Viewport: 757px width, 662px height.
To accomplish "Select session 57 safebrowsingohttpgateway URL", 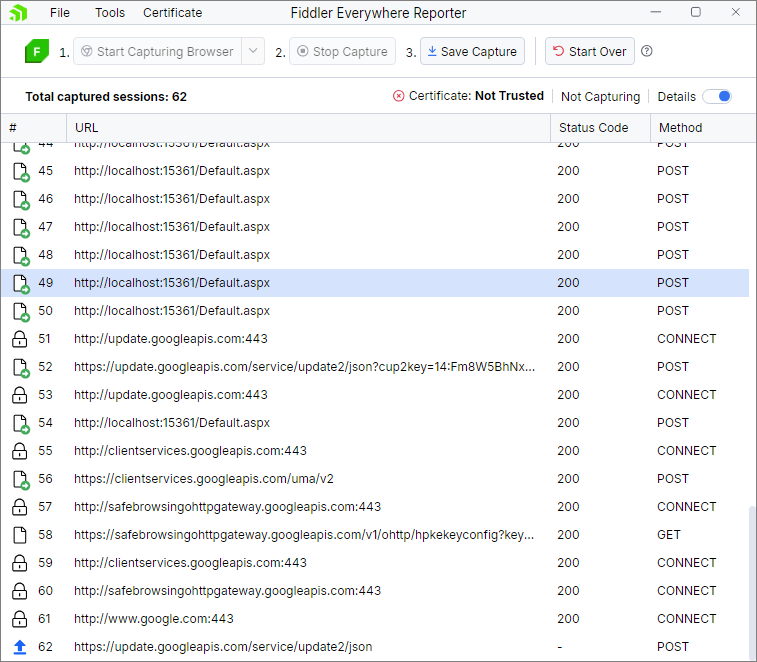I will click(227, 507).
